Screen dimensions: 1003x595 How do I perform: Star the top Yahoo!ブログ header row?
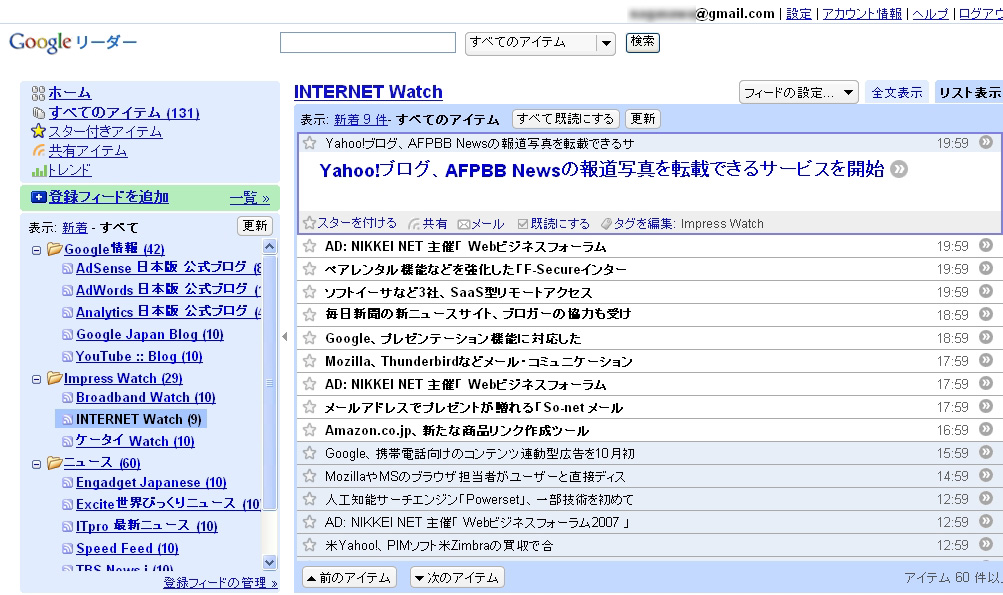[x=310, y=143]
